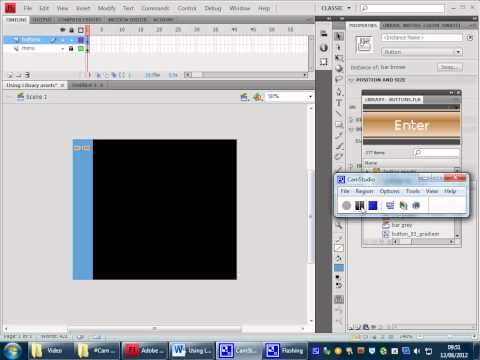Select the Pencil tool
Image resolution: width=480 pixels, height=360 pixels.
(339, 135)
